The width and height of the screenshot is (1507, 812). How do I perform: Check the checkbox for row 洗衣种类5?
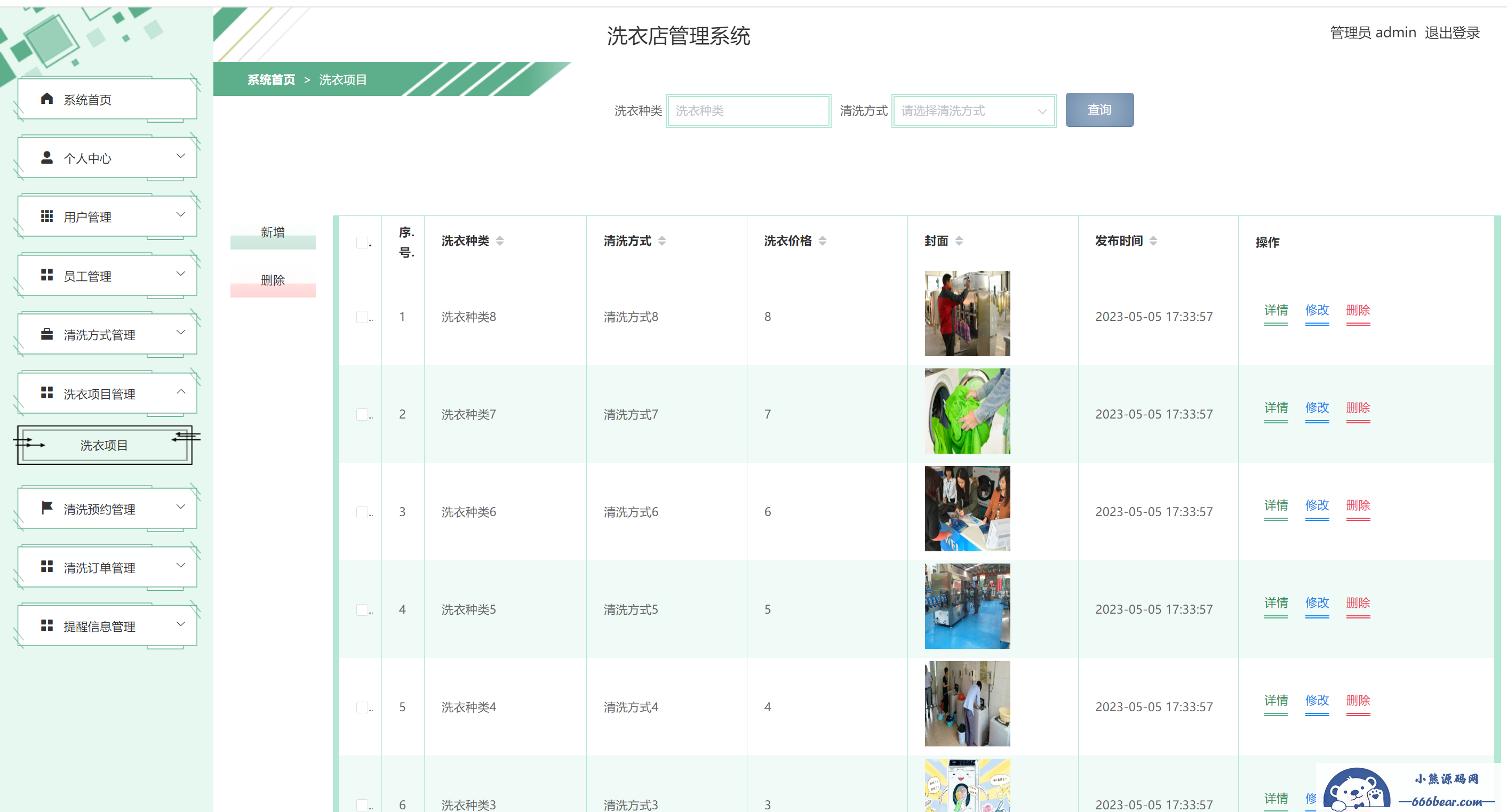coord(362,610)
